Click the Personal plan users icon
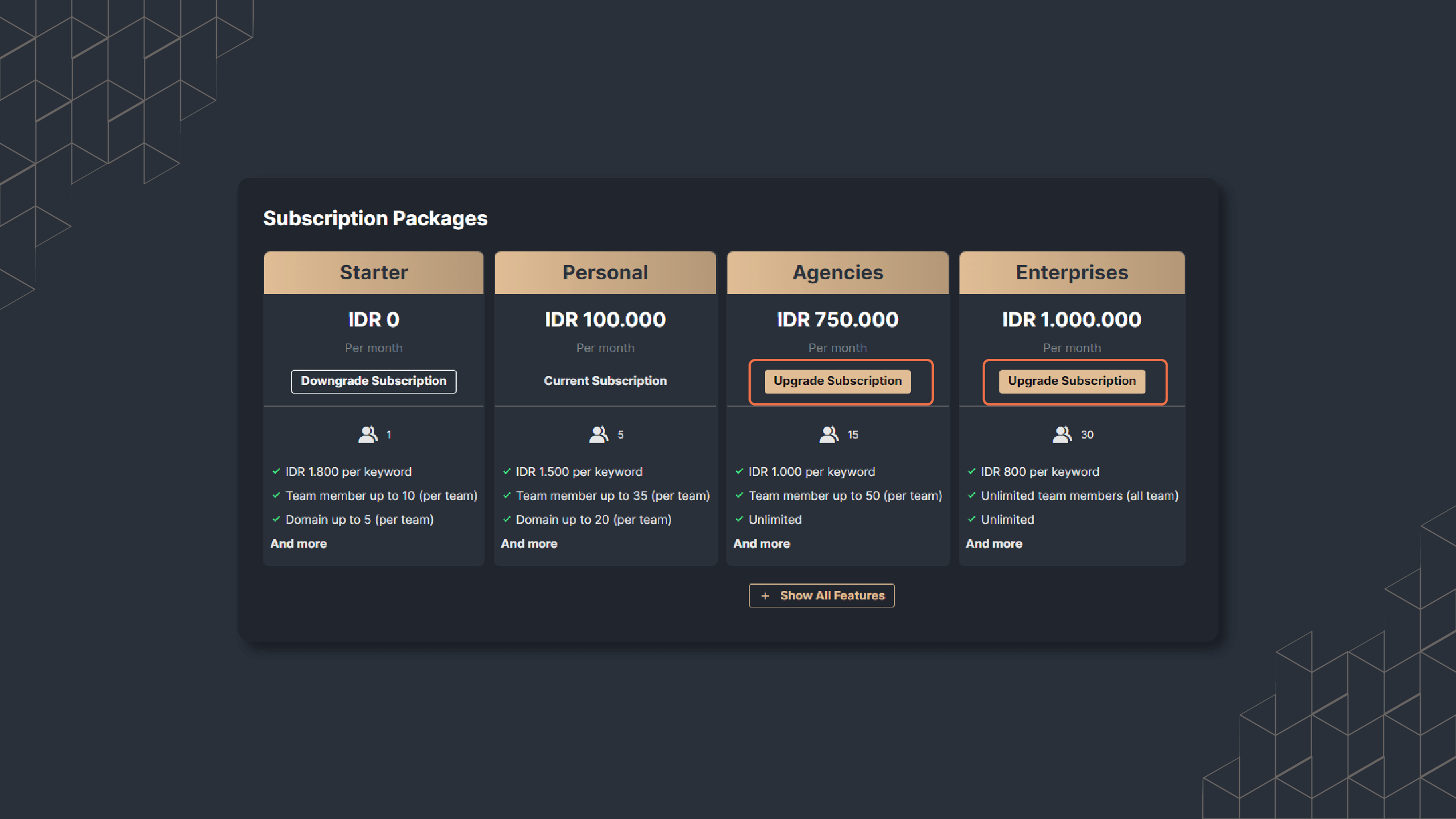Screen dimensions: 1456x819 pos(598,435)
